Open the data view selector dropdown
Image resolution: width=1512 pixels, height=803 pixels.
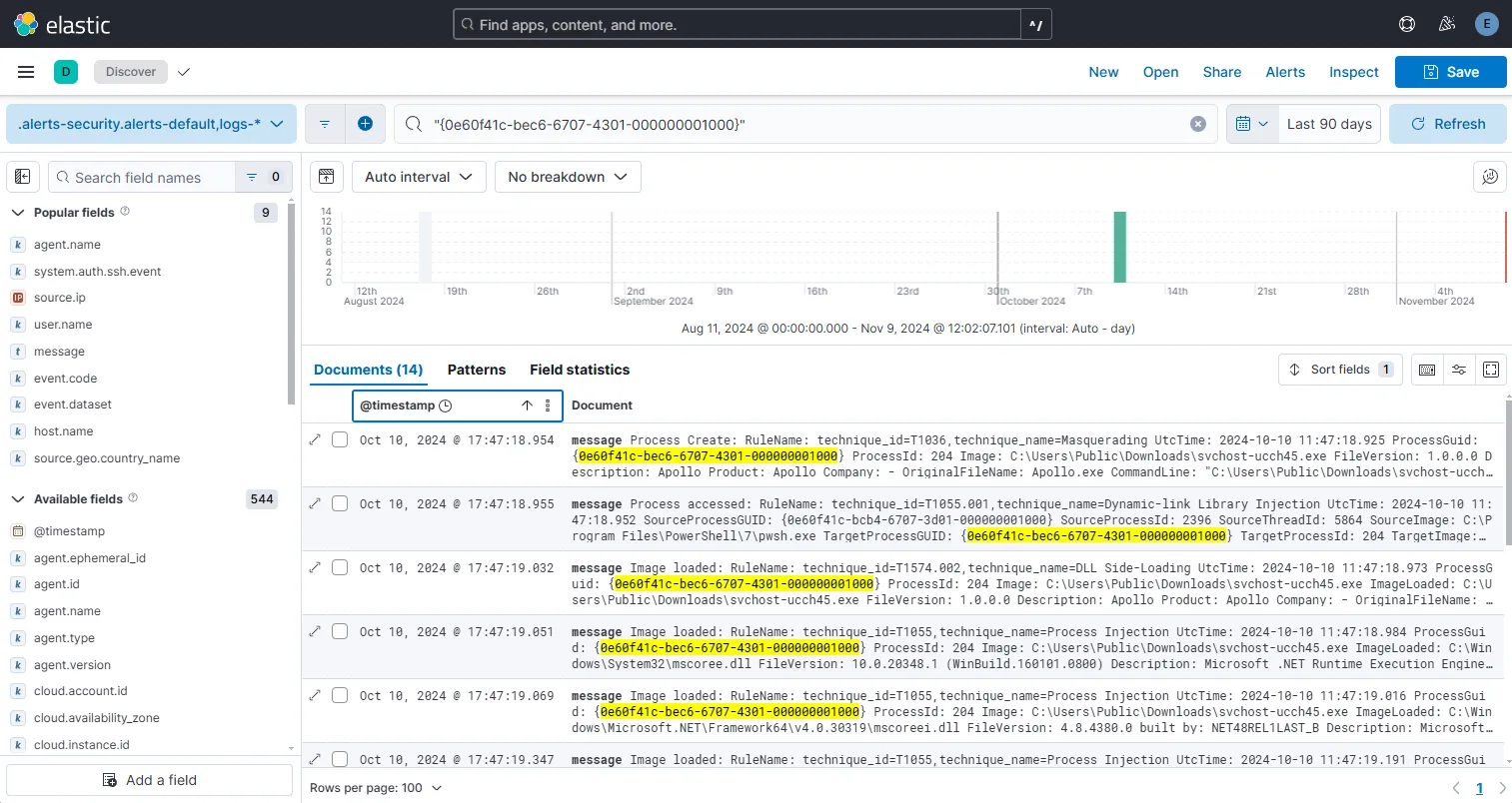(x=151, y=123)
